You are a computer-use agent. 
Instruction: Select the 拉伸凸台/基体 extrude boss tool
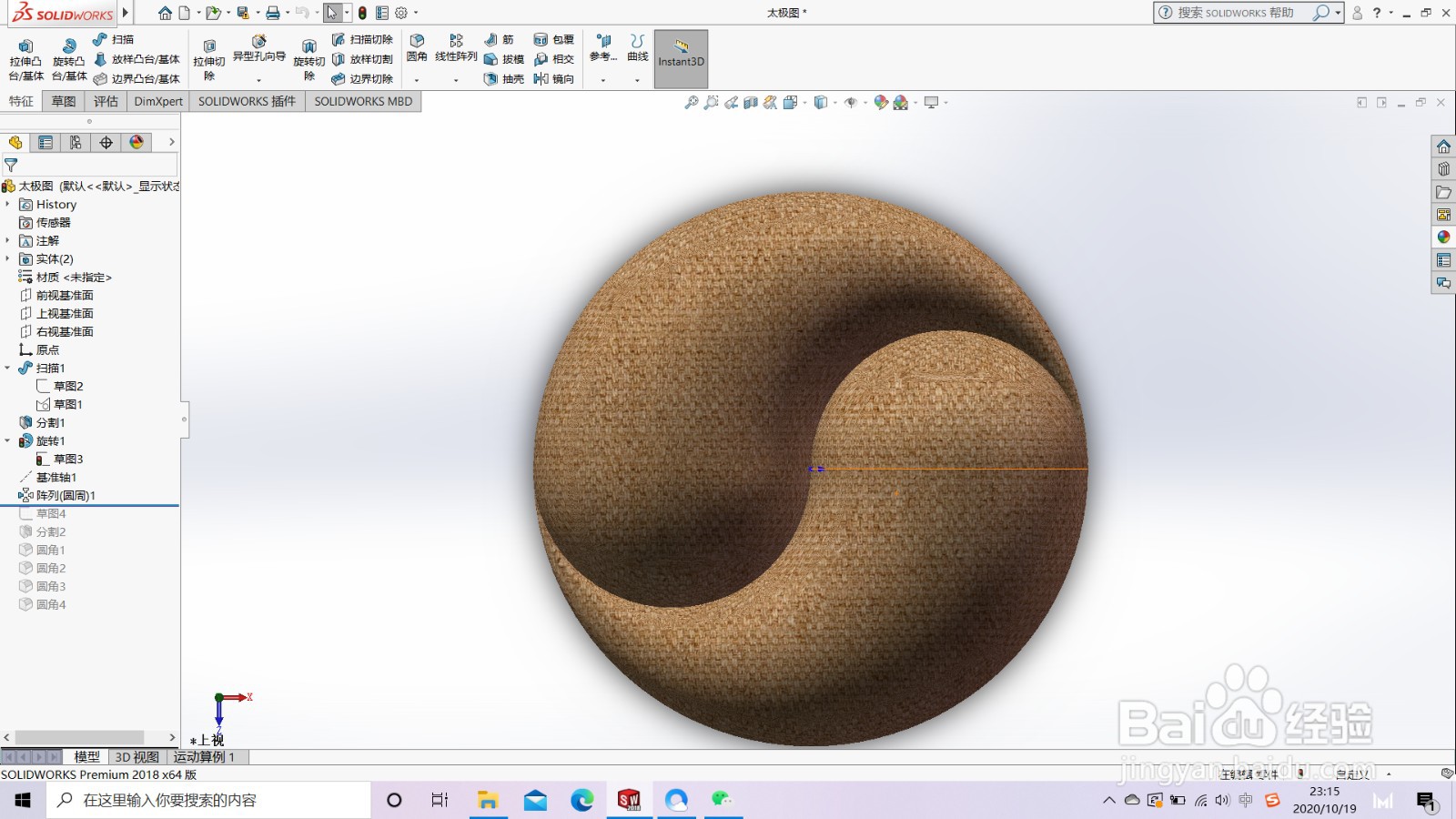tap(25, 60)
